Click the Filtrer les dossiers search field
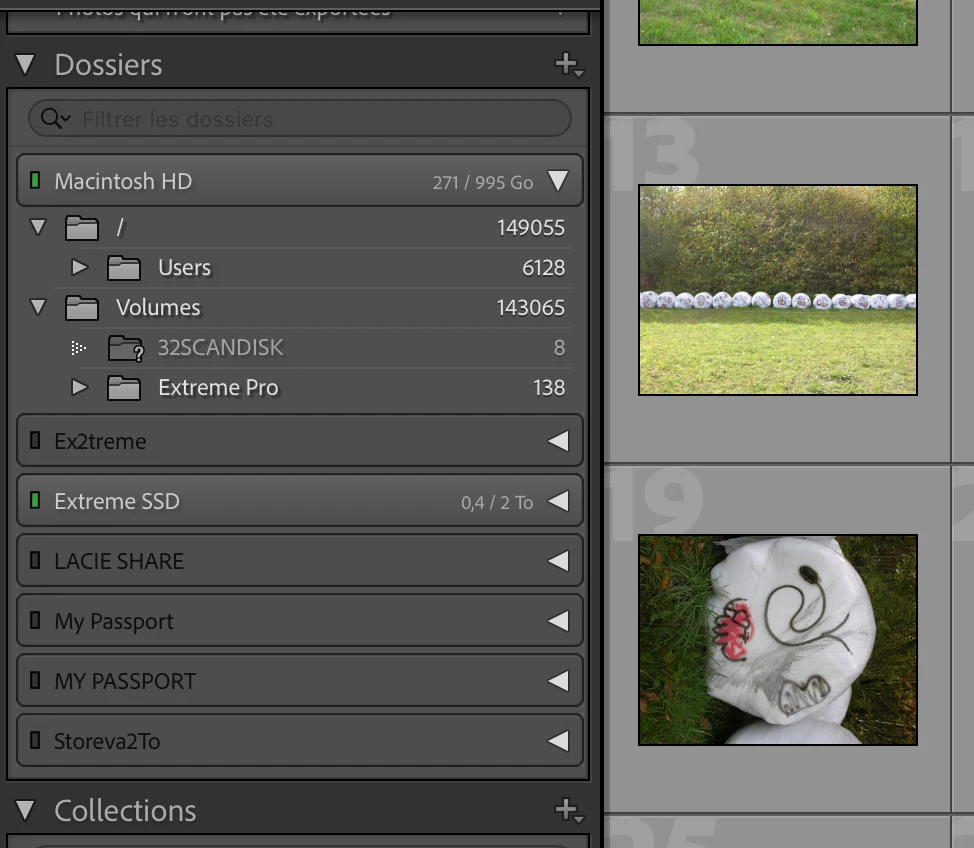974x848 pixels. pos(299,119)
